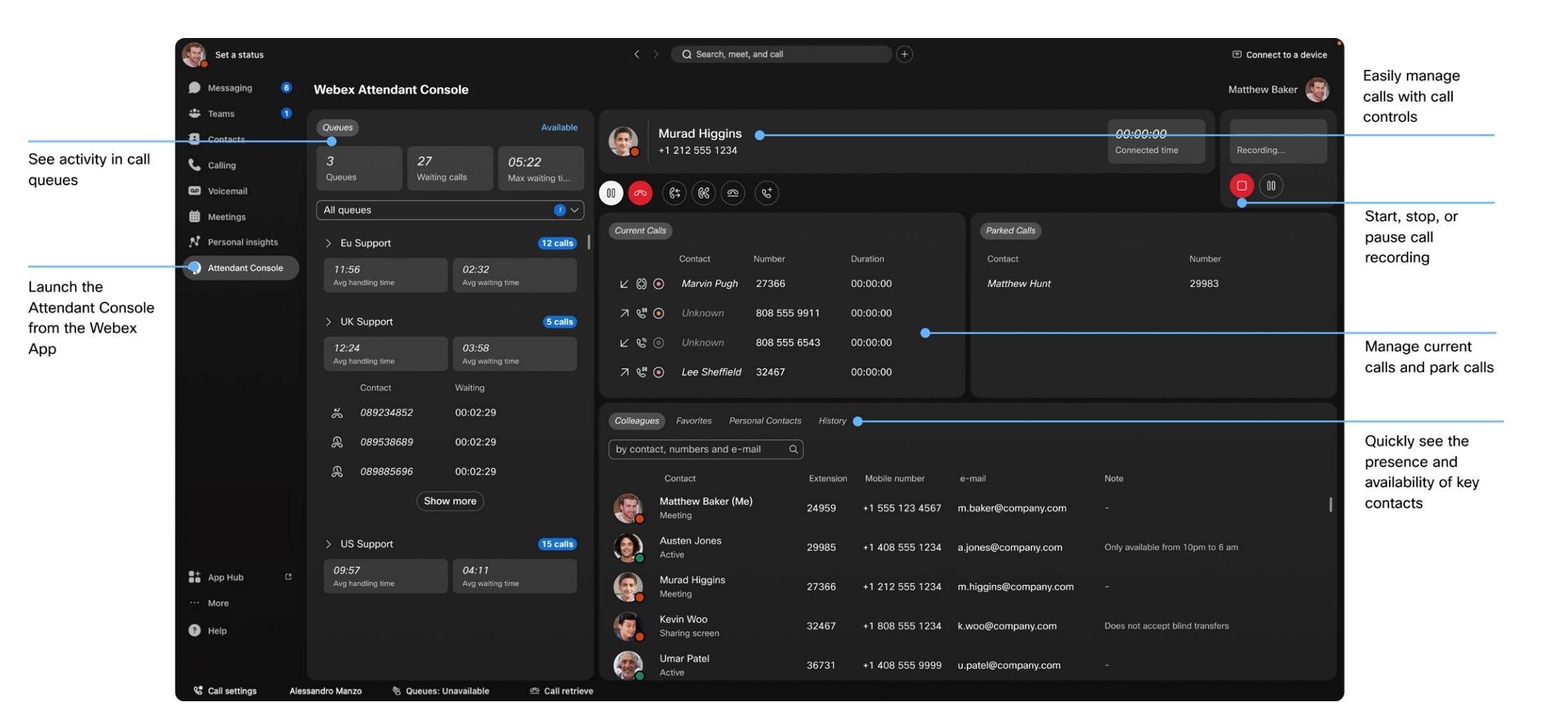Expand the Eu Support queue
The width and height of the screenshot is (1568, 724).
tap(329, 243)
